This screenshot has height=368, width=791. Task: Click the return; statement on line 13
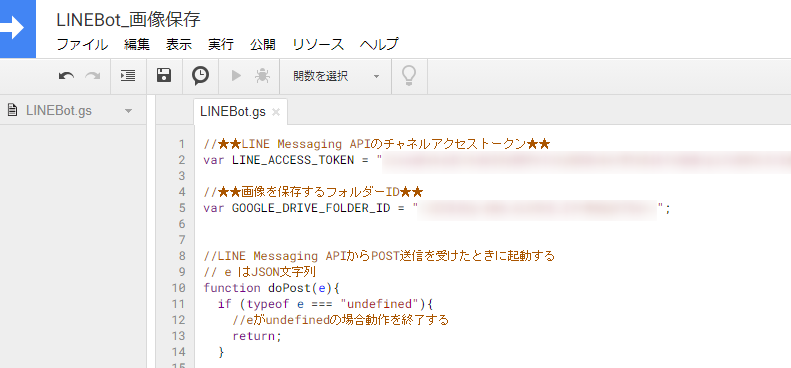(257, 336)
